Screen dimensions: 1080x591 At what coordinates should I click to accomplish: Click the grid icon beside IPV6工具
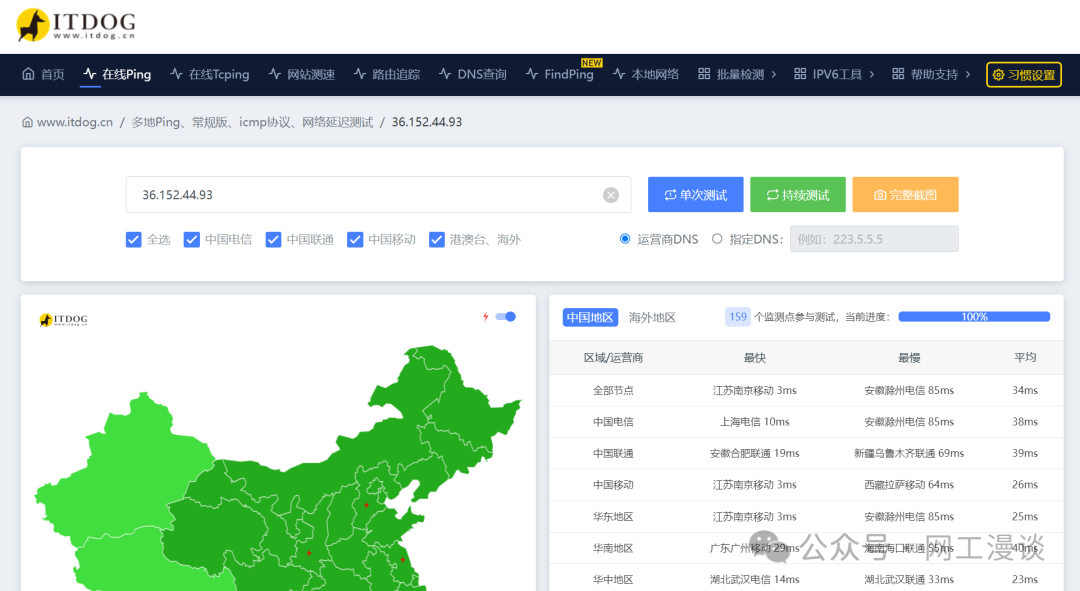(x=800, y=74)
